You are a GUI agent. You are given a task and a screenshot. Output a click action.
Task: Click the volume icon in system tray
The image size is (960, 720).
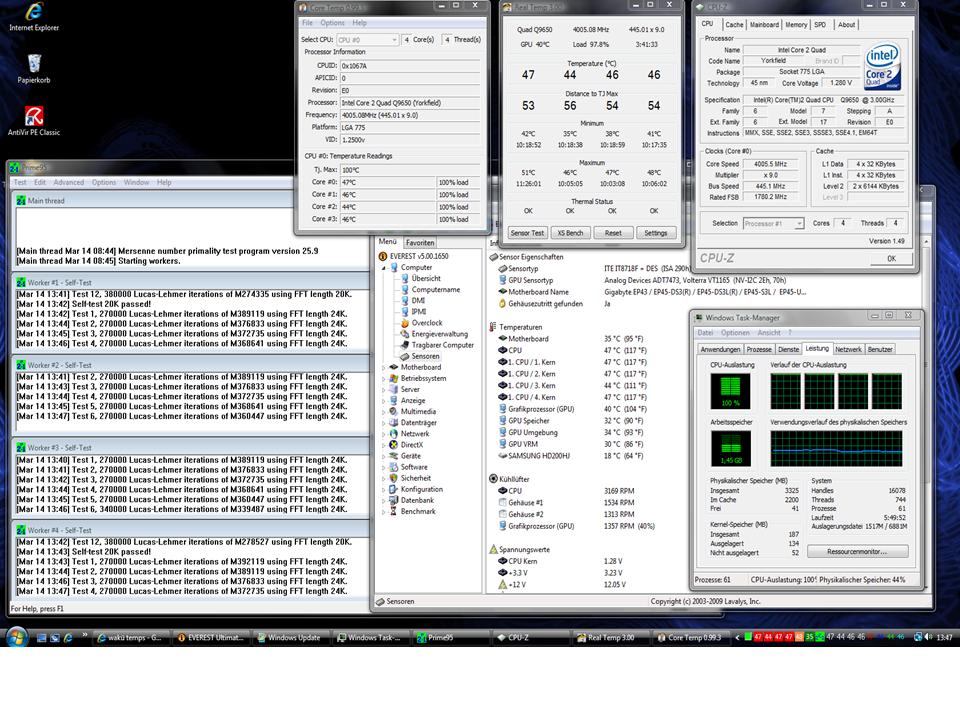(928, 637)
